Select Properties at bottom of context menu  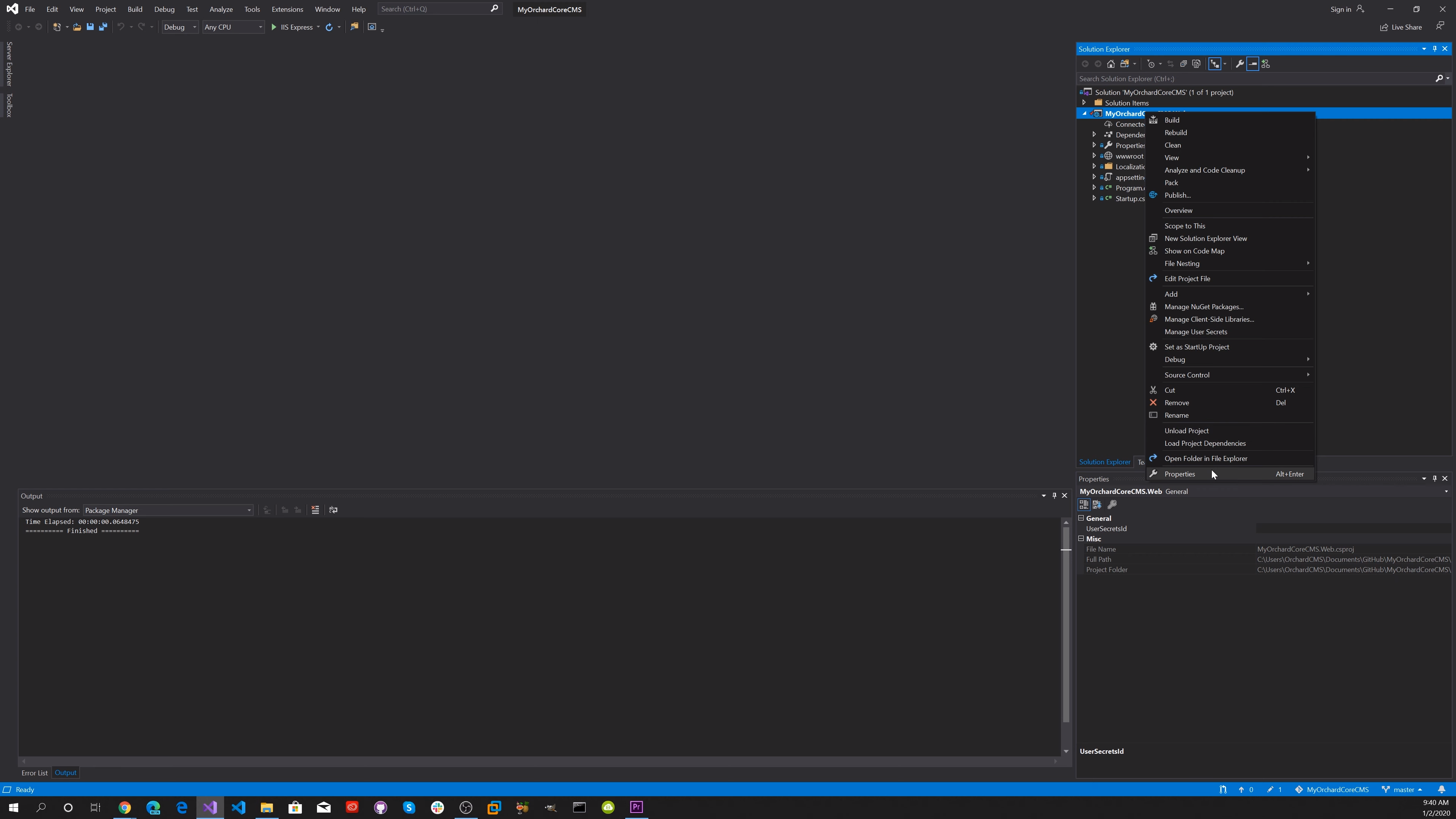[1230, 474]
